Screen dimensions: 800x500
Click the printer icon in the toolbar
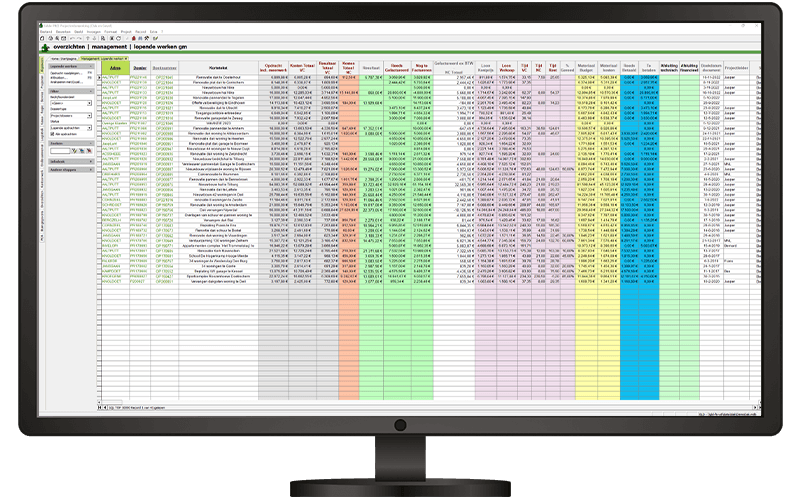[51, 38]
